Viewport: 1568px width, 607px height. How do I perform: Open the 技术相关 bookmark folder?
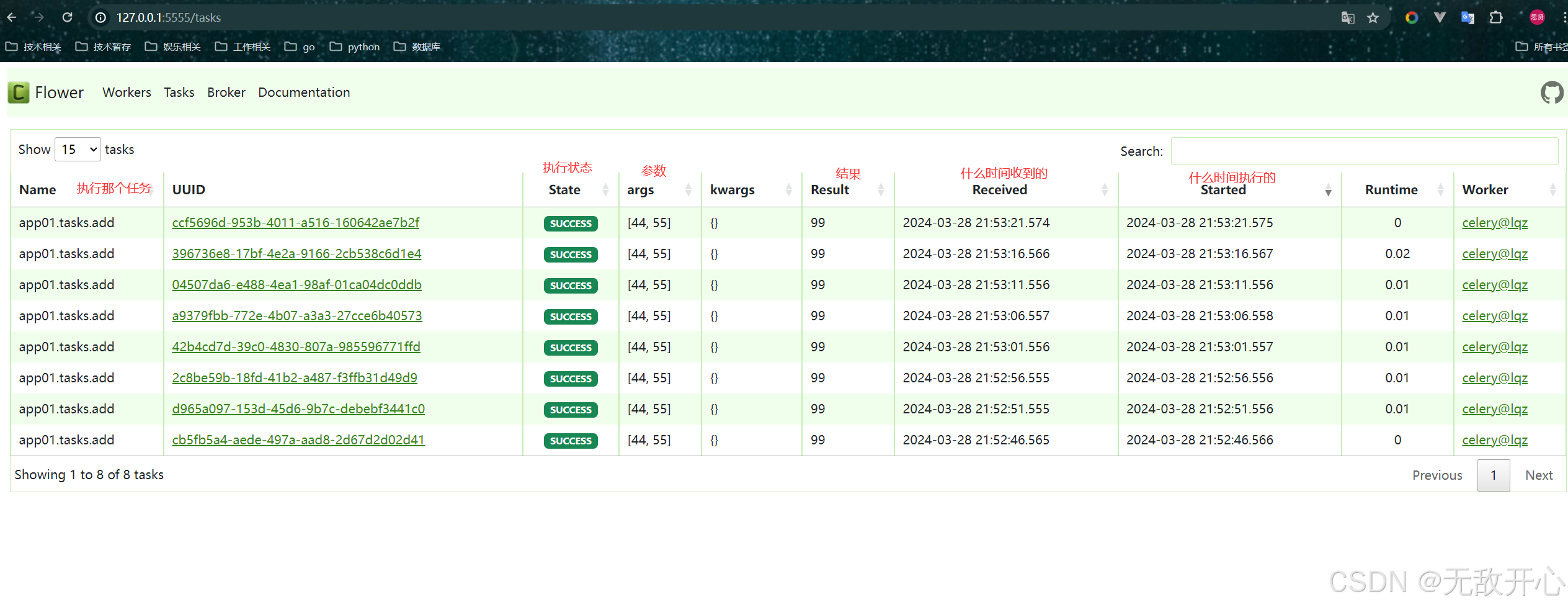click(33, 47)
